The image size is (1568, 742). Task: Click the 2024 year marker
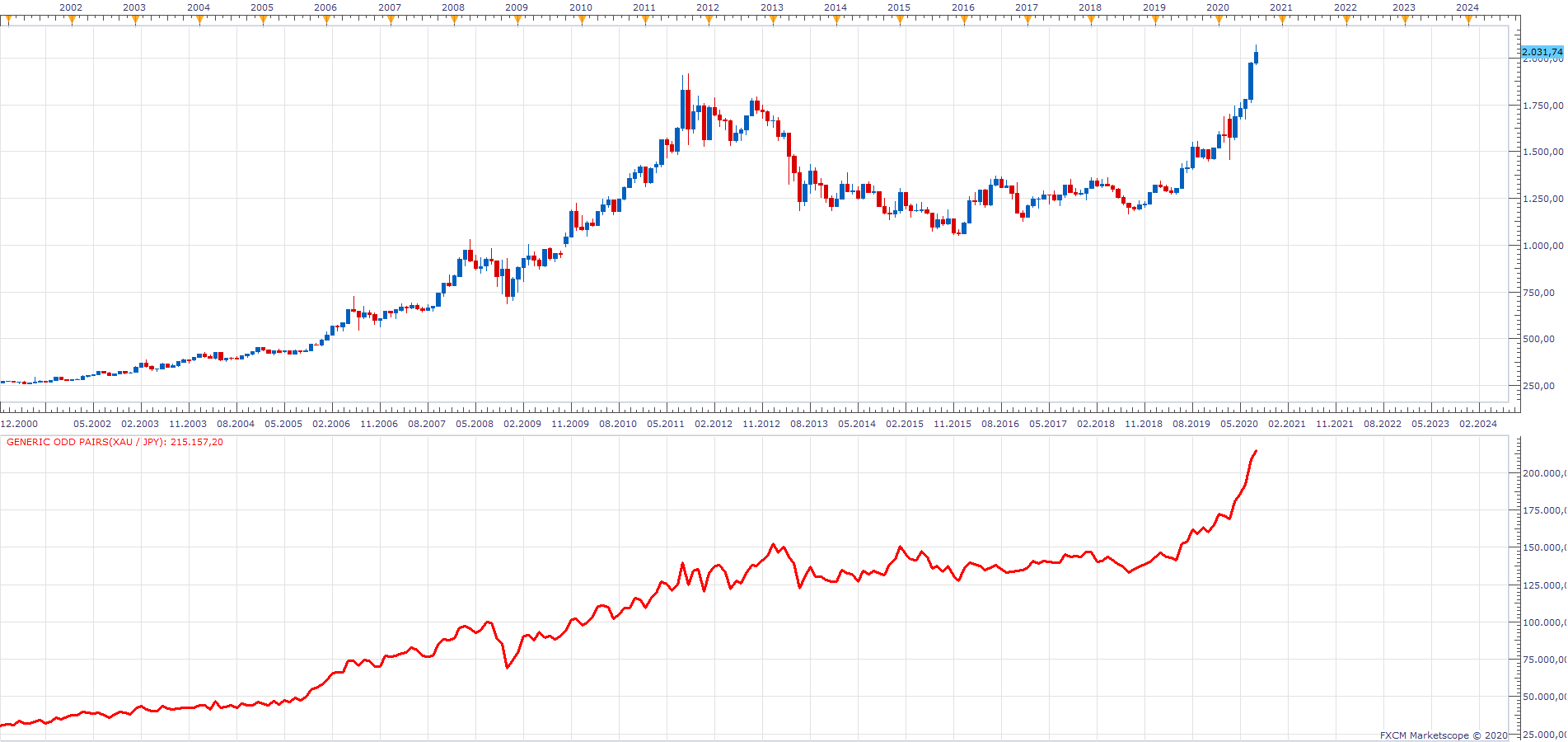pos(1467,7)
